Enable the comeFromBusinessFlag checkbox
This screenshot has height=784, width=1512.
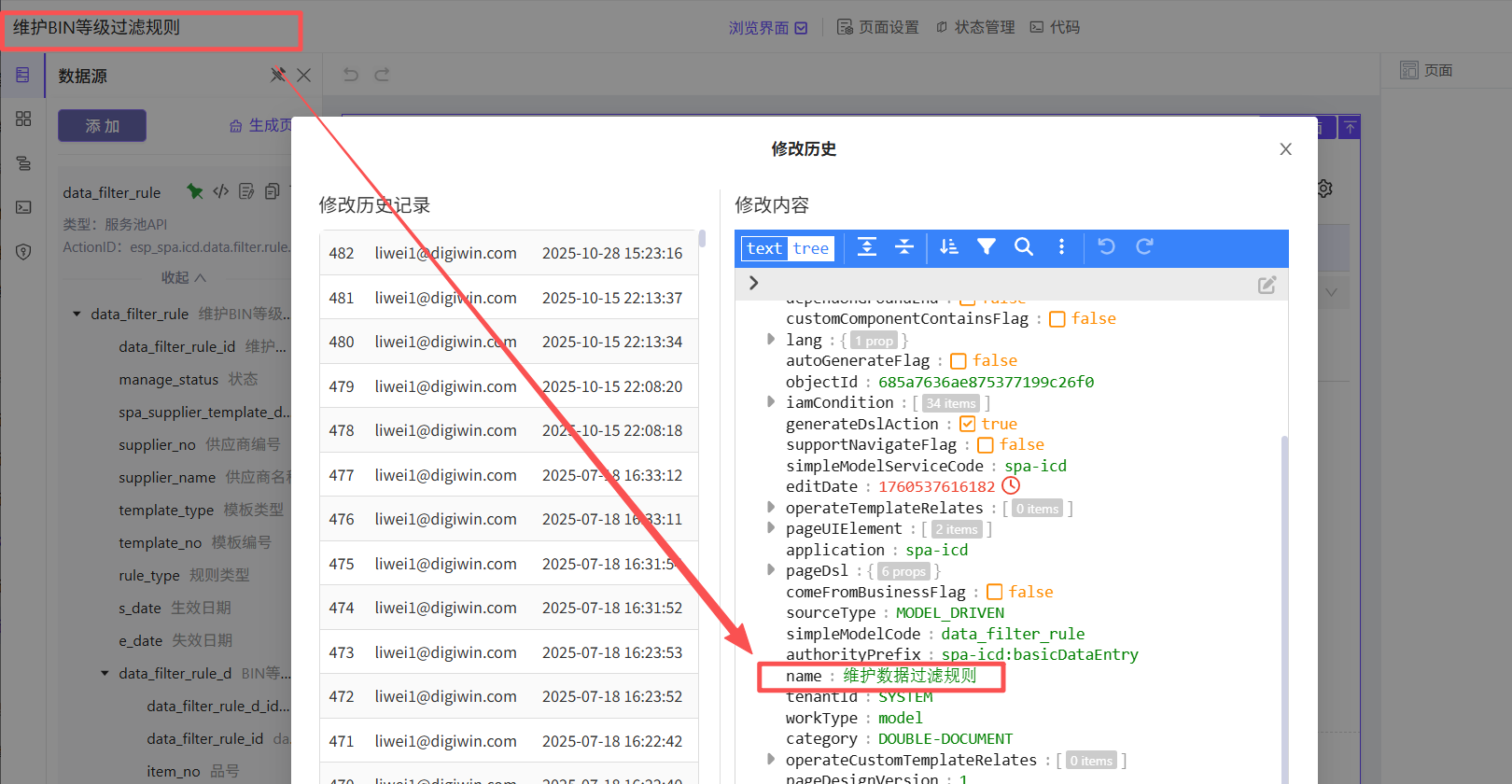click(995, 592)
